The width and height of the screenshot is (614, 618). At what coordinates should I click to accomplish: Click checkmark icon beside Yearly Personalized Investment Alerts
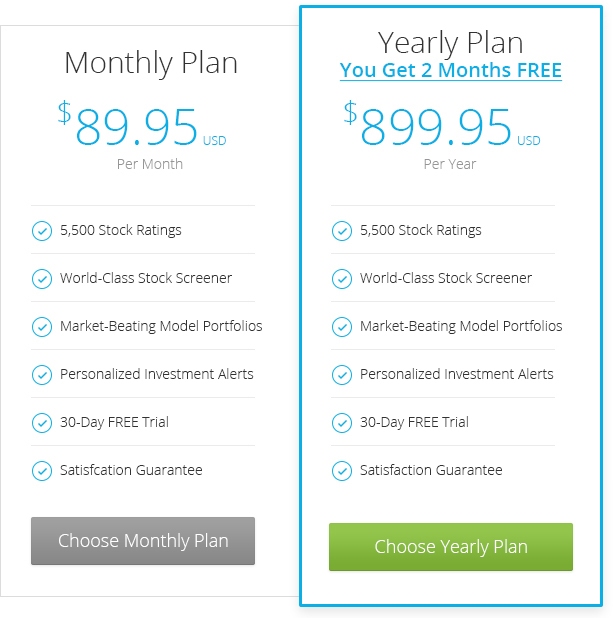click(x=342, y=374)
